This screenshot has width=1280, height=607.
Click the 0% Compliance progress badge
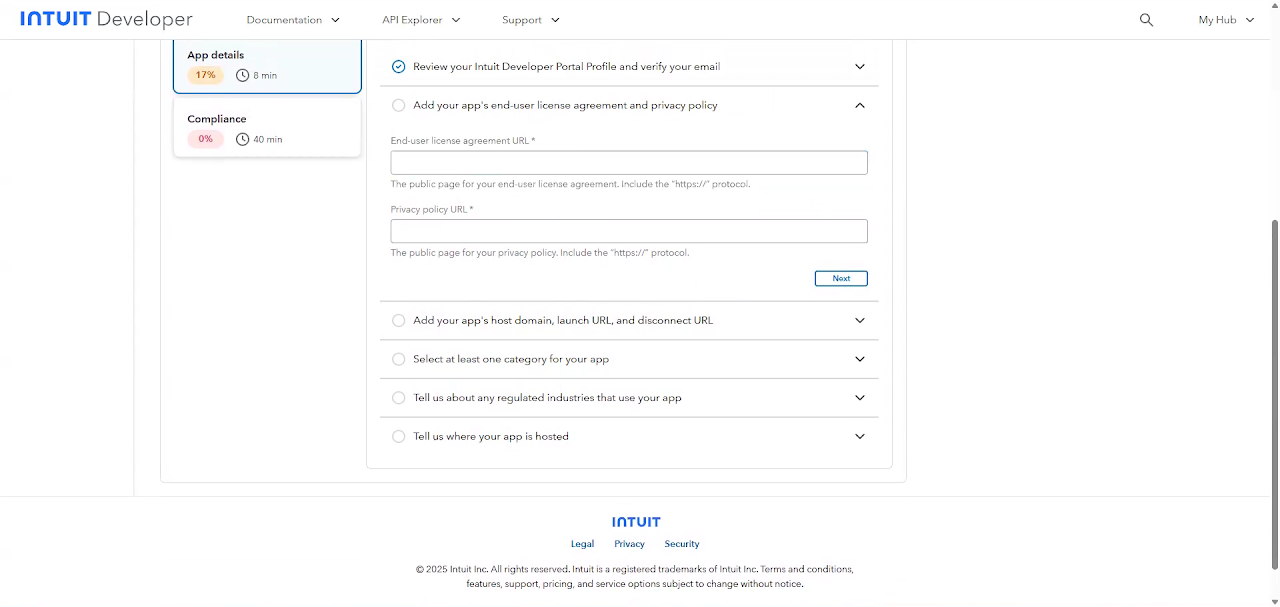[205, 139]
